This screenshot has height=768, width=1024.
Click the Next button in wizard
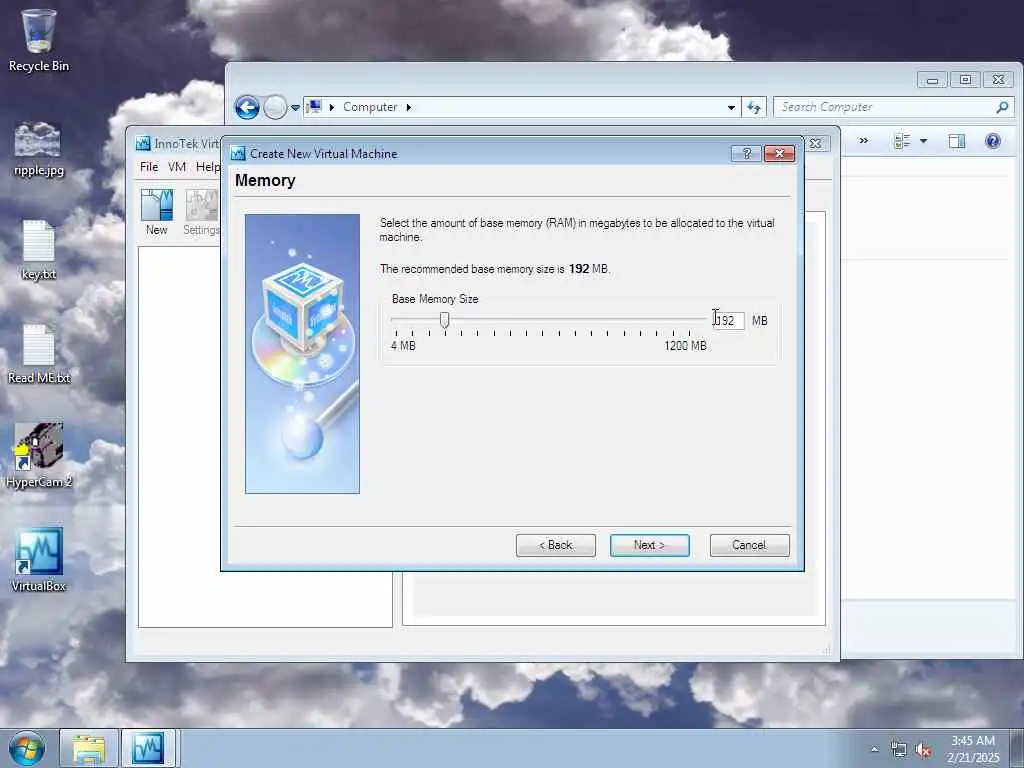(650, 545)
